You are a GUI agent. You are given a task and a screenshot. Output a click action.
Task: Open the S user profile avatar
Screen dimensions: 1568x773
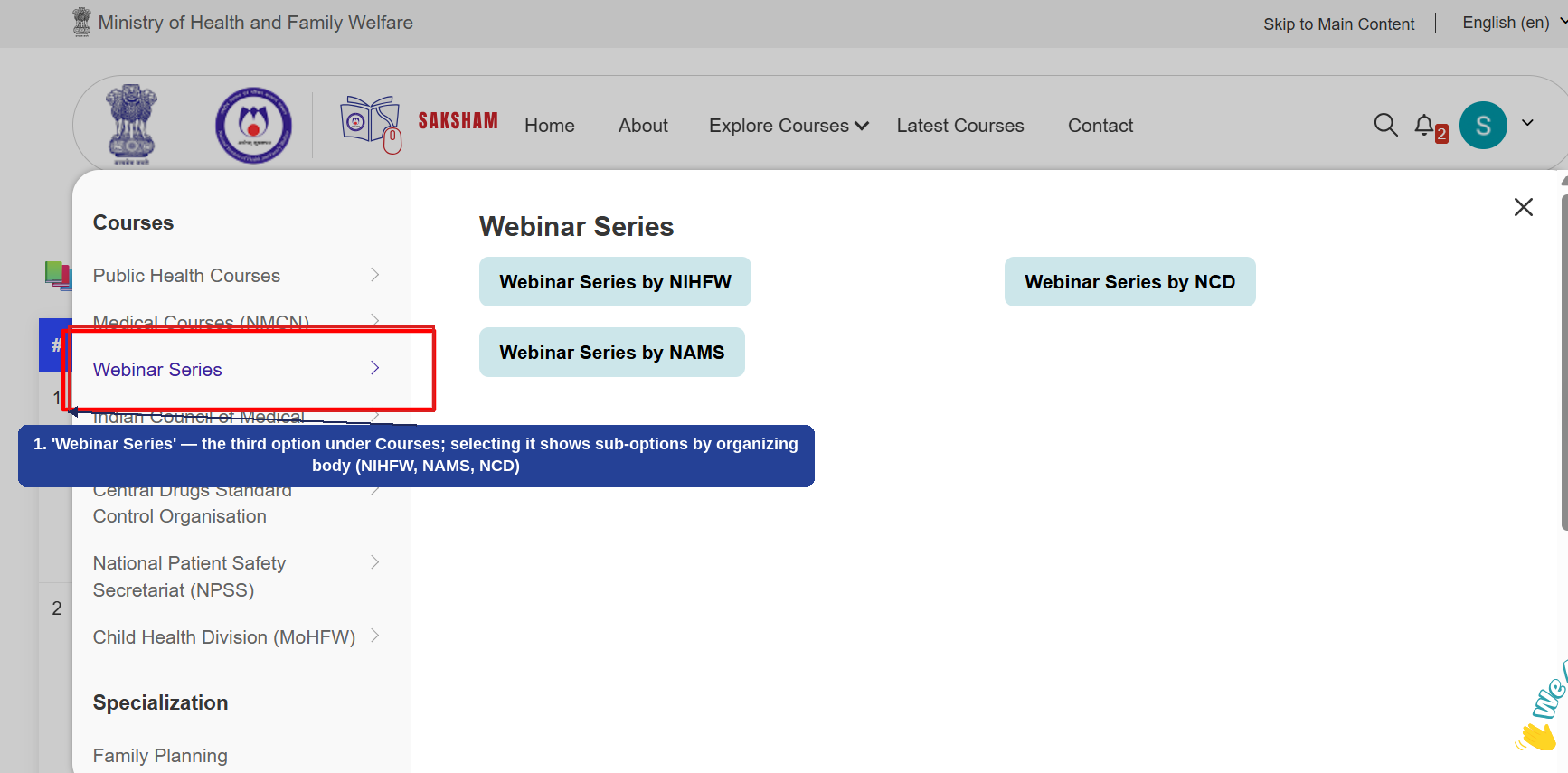pos(1483,125)
